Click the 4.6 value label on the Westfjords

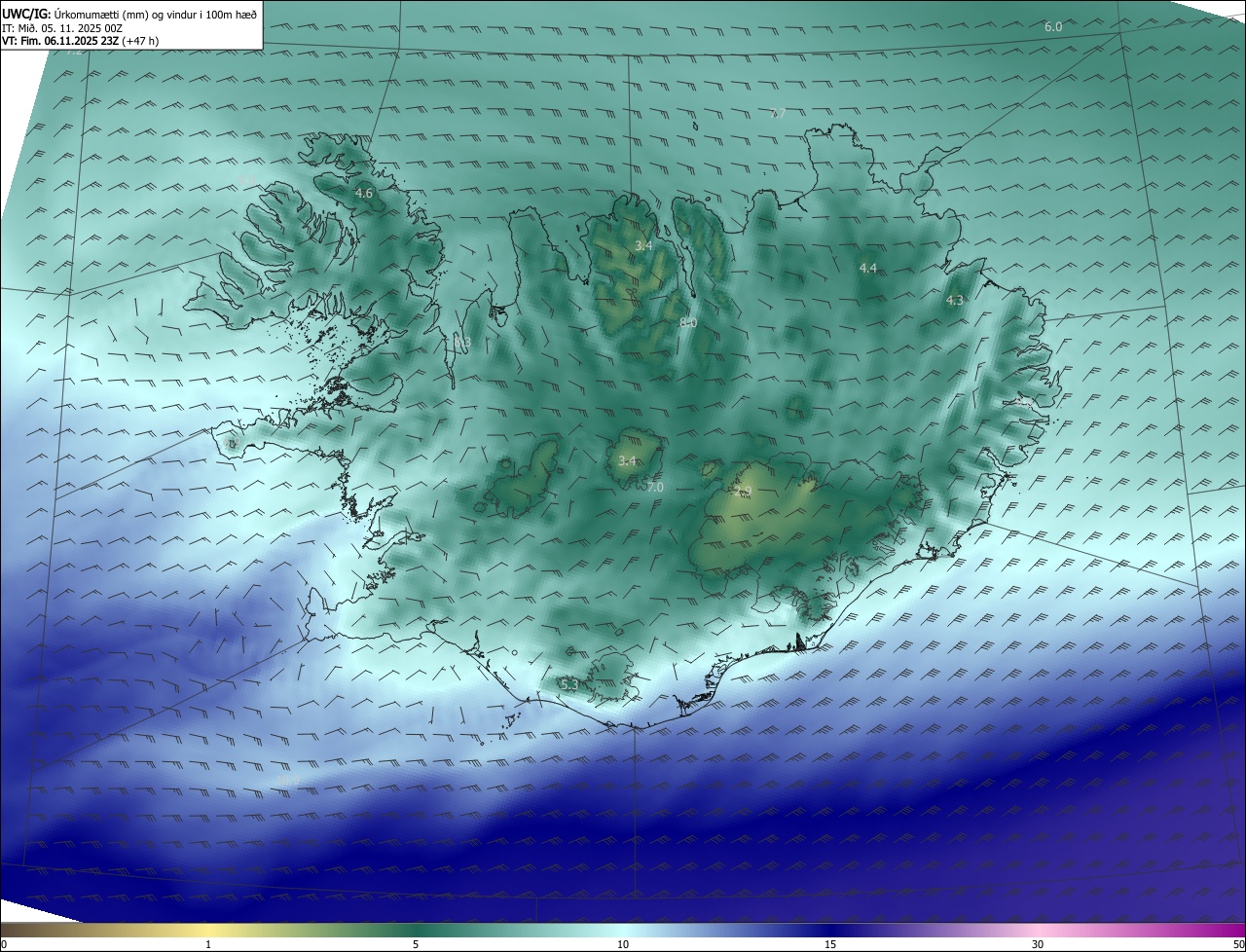point(363,194)
